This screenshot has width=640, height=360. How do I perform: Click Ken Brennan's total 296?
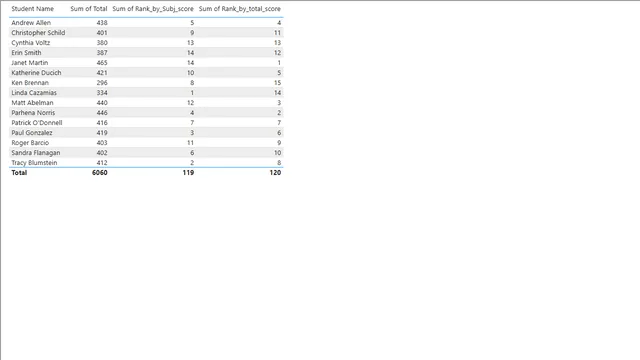pyautogui.click(x=102, y=83)
